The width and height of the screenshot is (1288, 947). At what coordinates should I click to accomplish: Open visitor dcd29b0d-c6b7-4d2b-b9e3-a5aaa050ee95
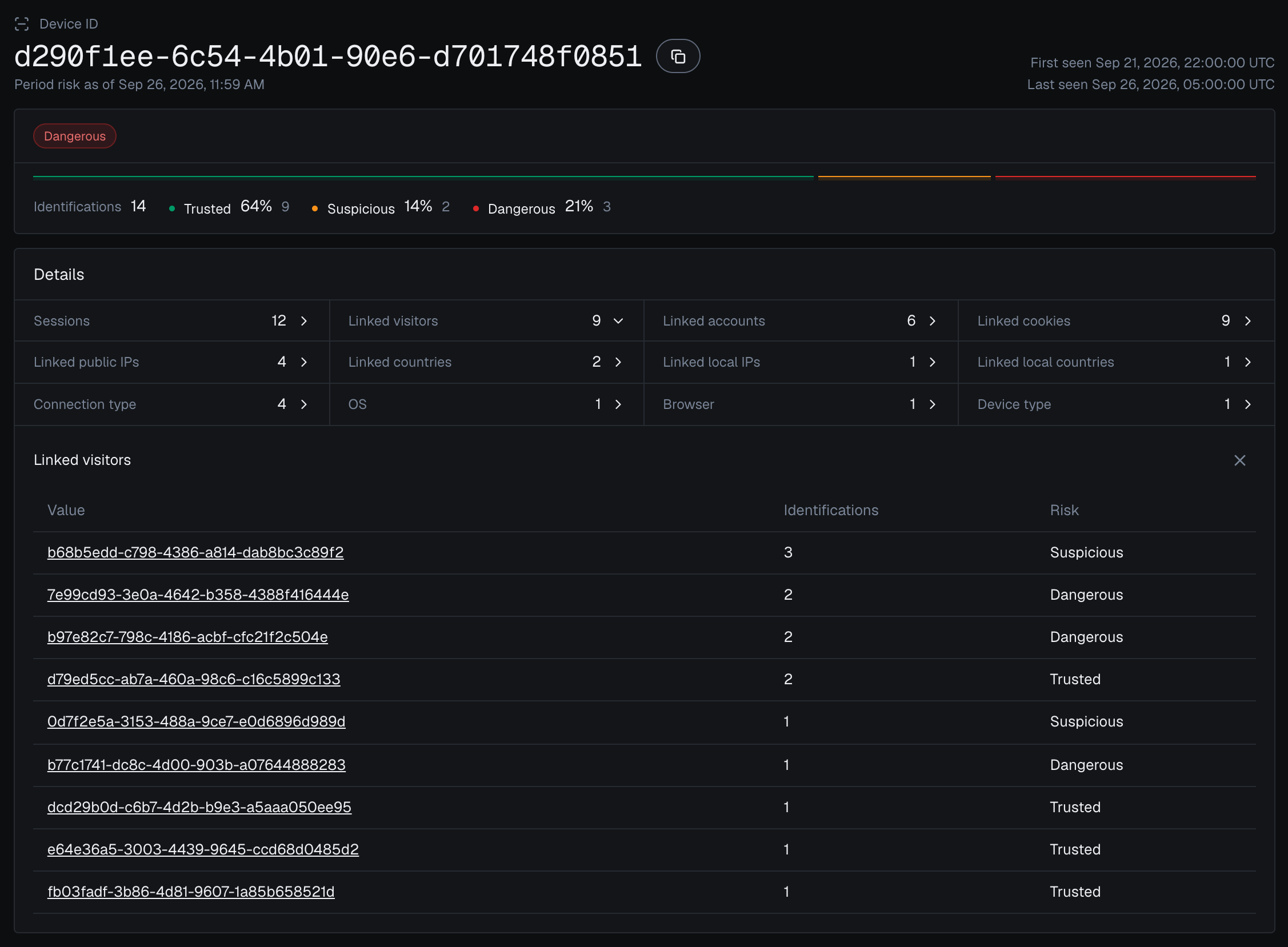coord(199,807)
